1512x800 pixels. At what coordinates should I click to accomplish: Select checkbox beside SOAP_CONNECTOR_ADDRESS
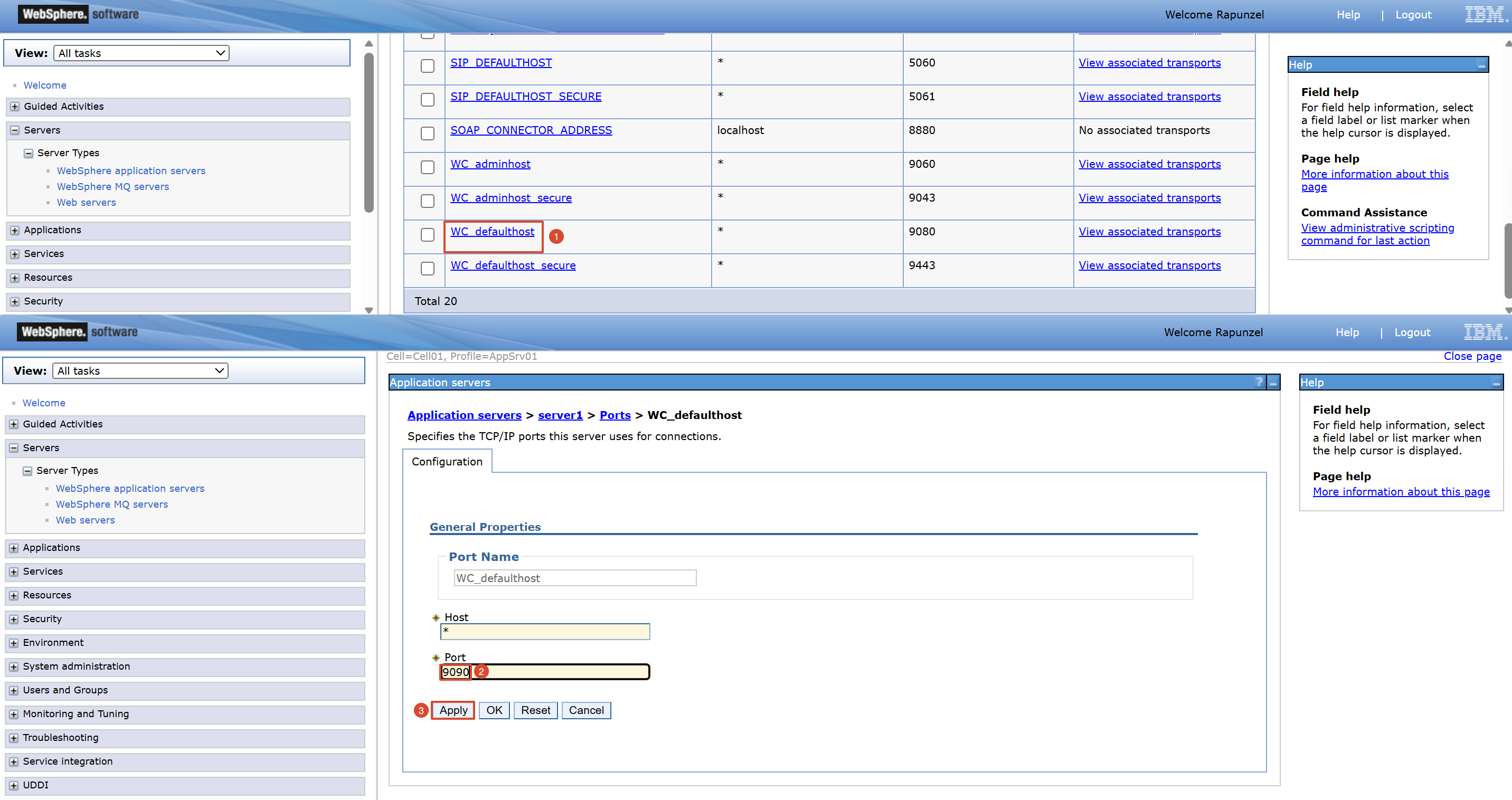[427, 133]
